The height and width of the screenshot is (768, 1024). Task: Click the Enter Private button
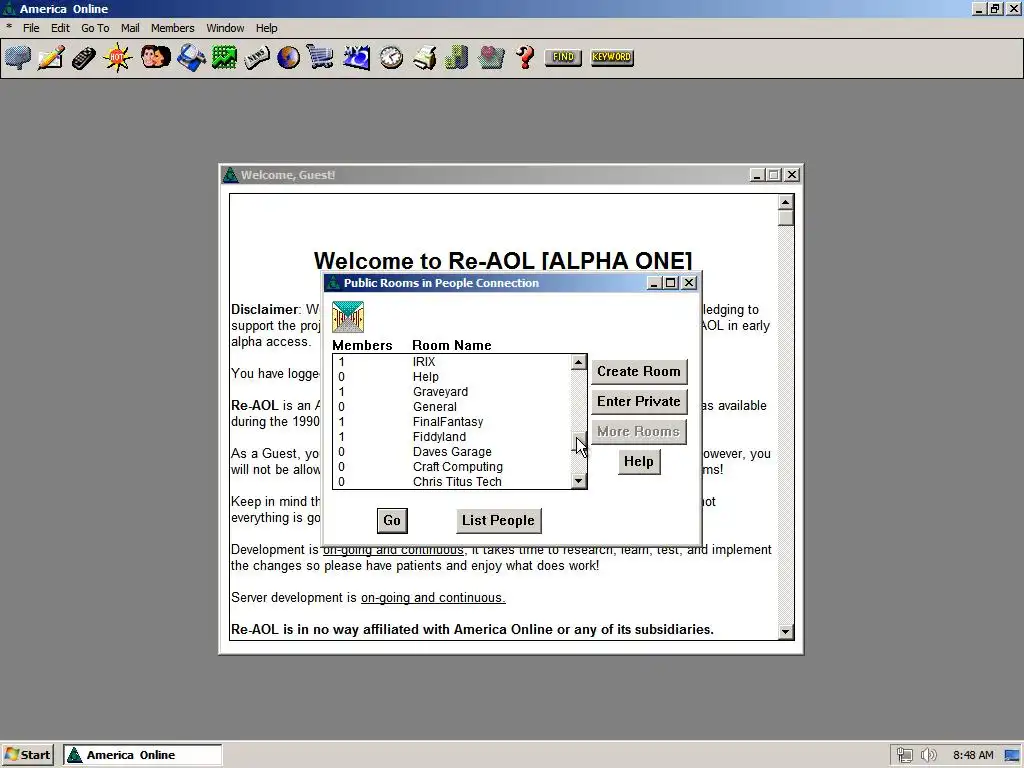(x=639, y=402)
